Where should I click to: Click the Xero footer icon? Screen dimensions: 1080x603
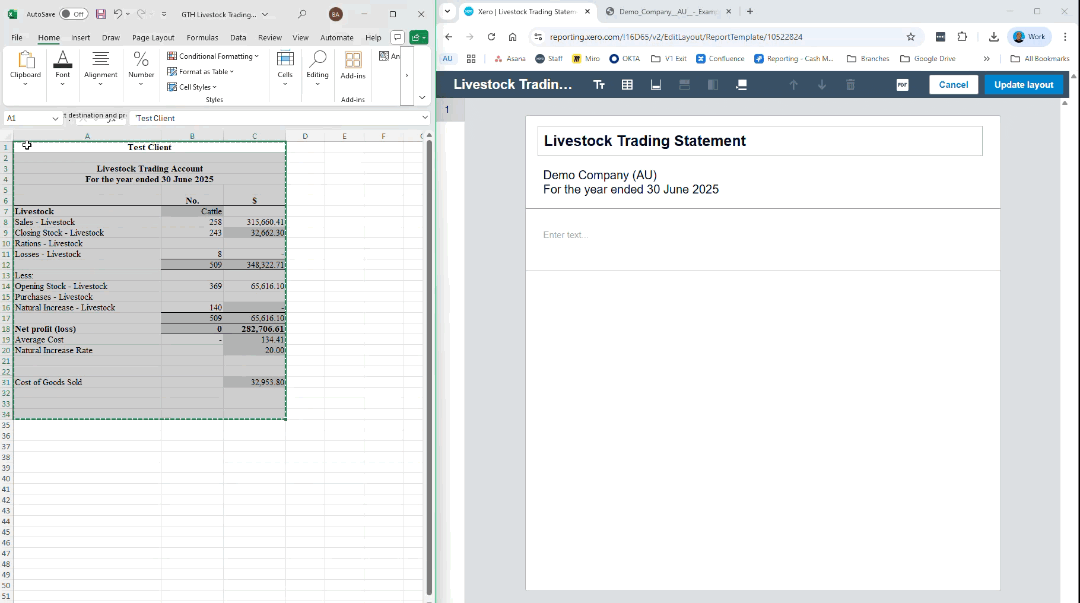[656, 85]
